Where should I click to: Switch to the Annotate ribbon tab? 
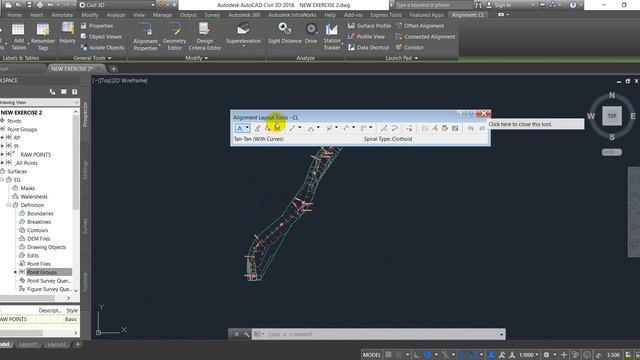point(62,15)
